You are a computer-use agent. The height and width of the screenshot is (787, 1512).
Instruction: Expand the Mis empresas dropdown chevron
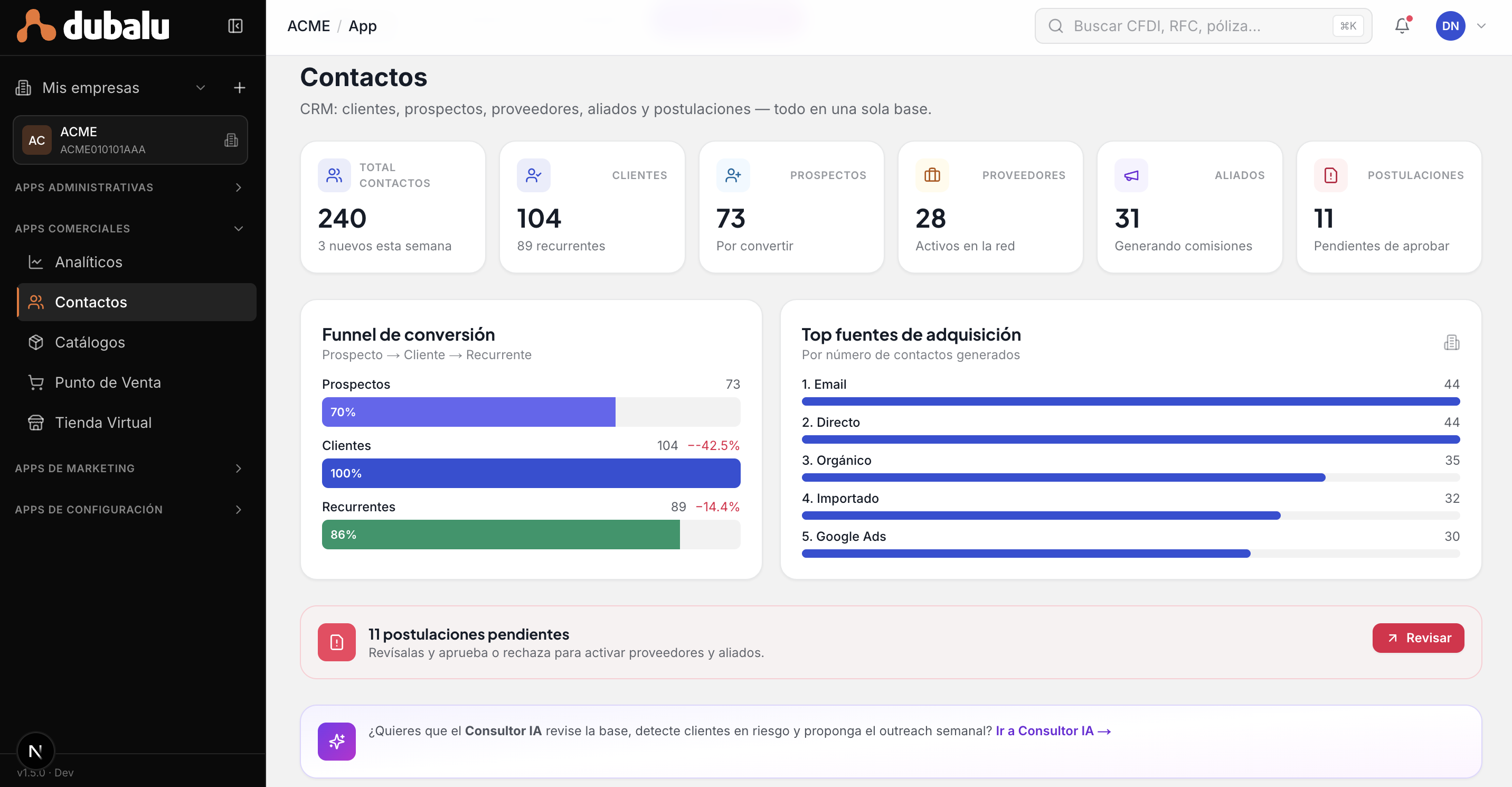pyautogui.click(x=201, y=88)
